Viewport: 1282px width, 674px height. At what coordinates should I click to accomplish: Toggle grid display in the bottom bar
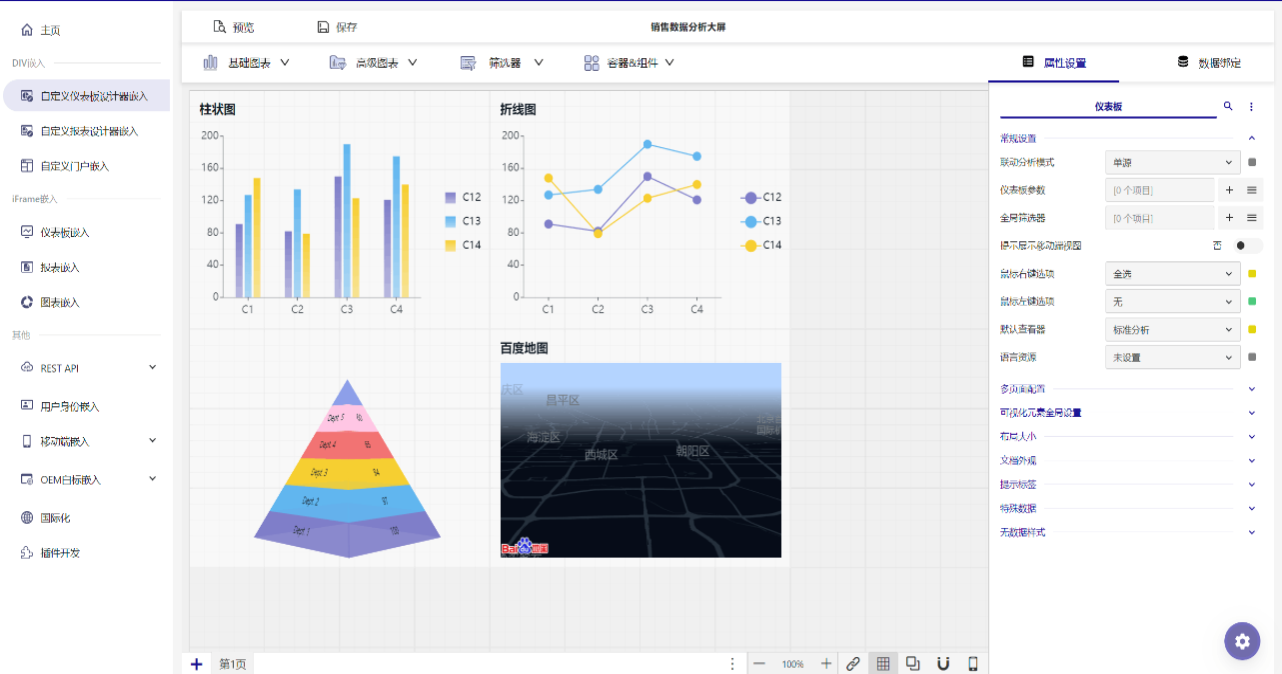point(883,664)
